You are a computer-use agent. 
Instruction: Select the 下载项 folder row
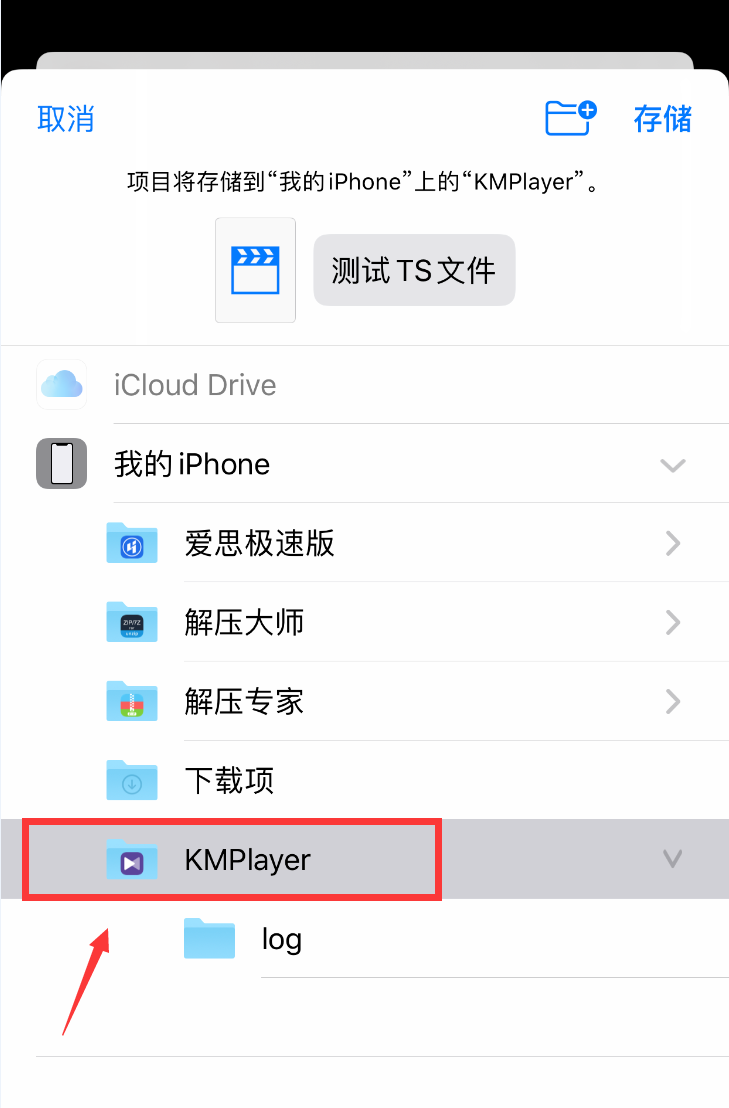pos(364,780)
